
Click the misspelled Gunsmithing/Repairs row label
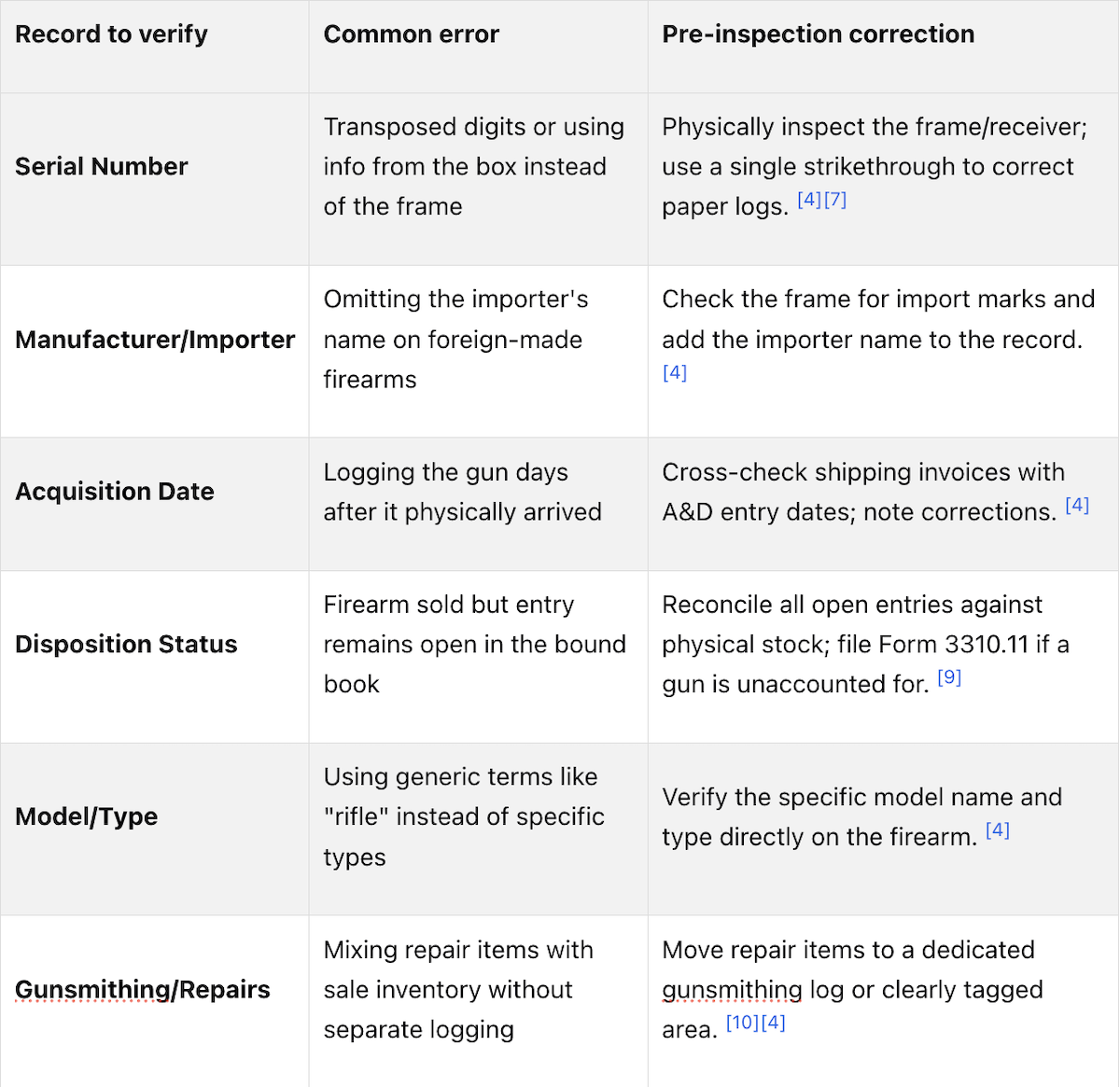pyautogui.click(x=143, y=990)
